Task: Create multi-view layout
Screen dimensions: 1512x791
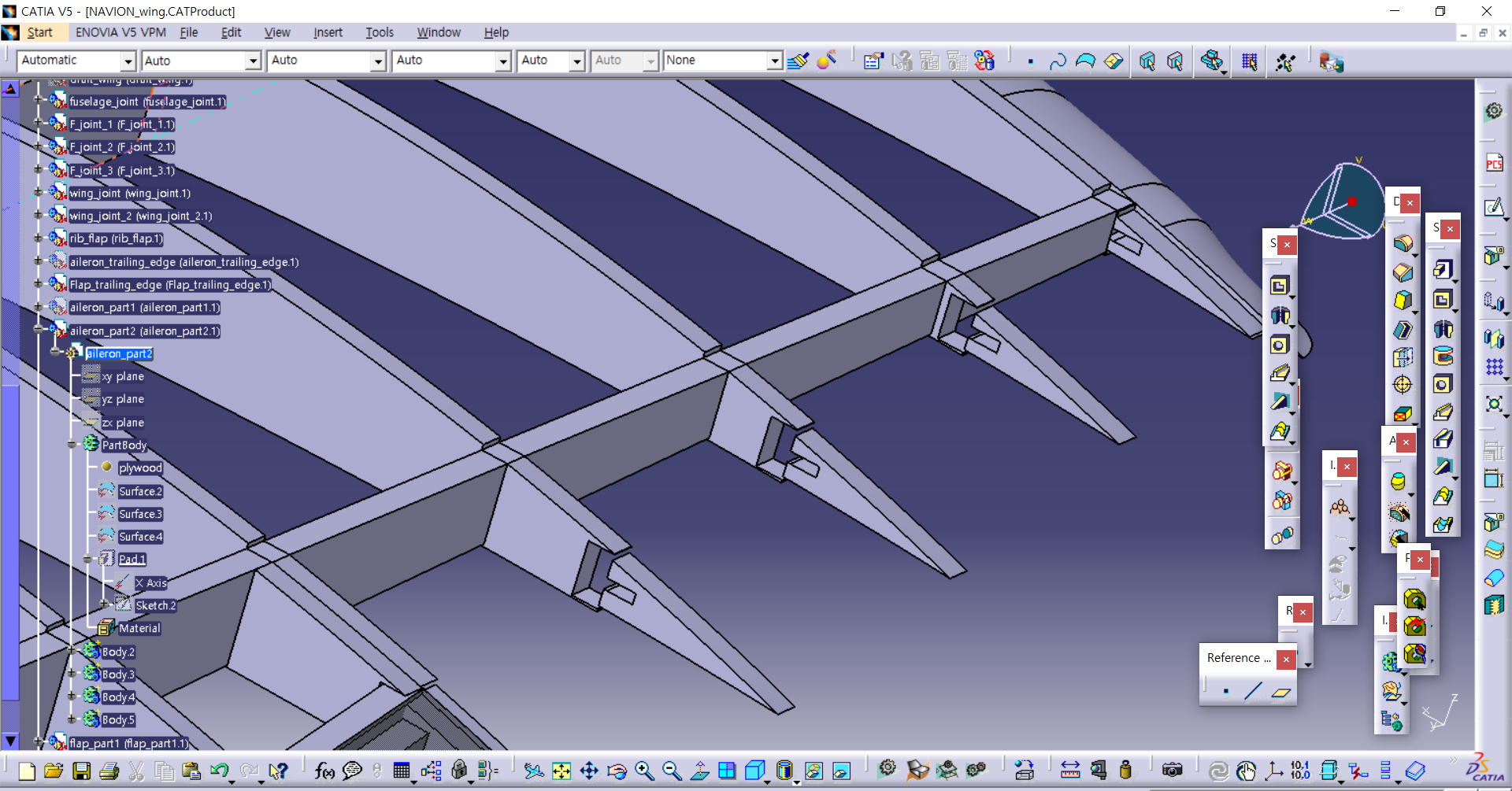Action: click(727, 771)
